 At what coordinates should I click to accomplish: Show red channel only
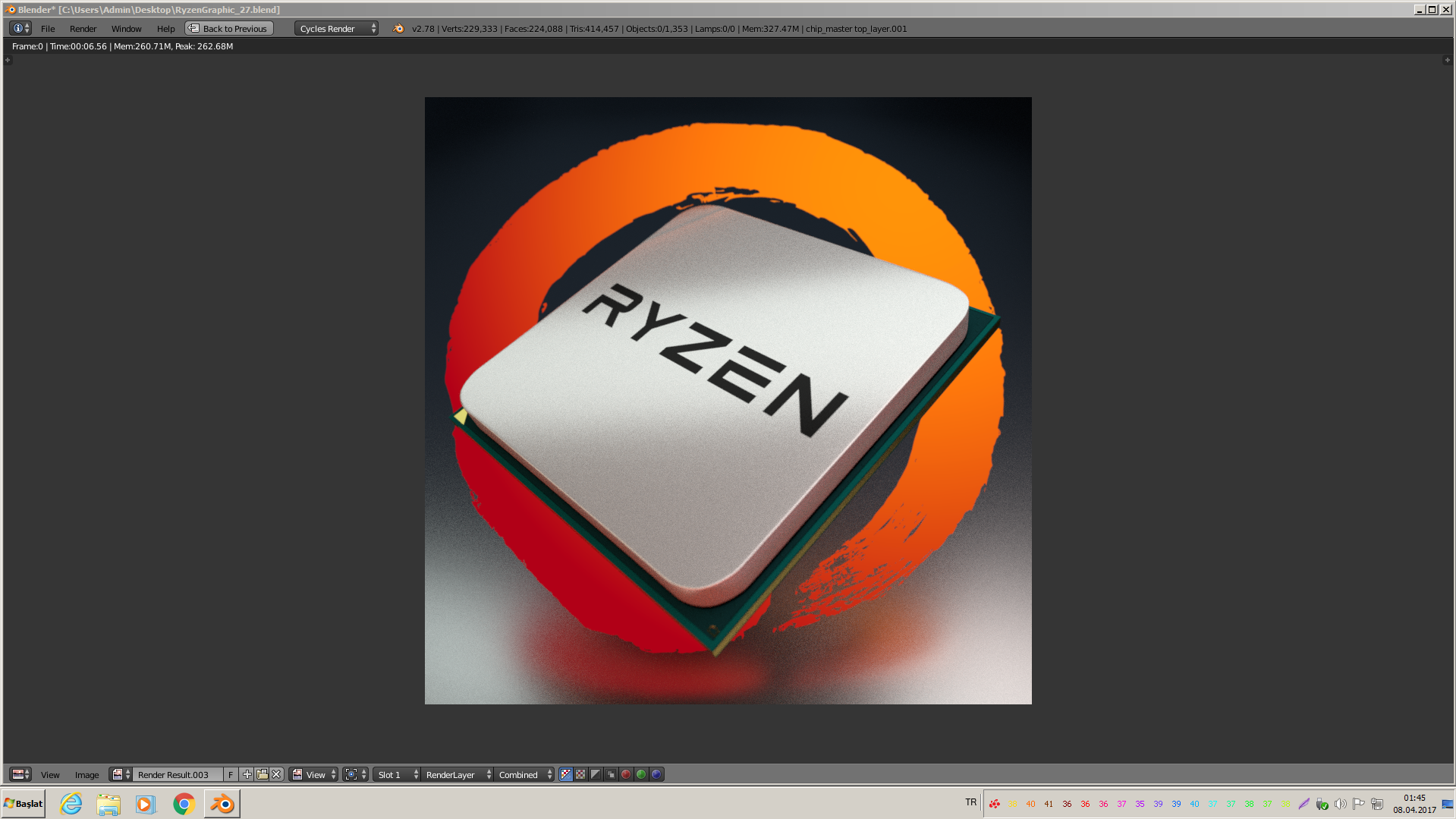[626, 774]
